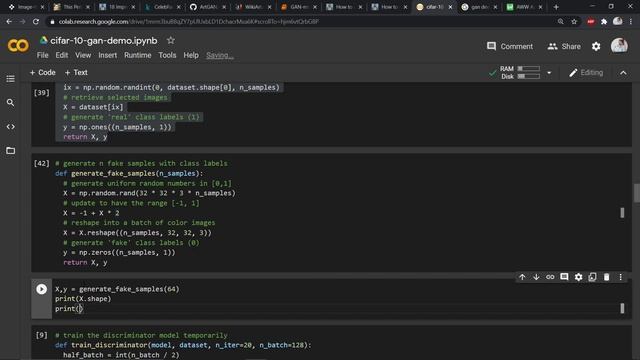Viewport: 640px width, 360px height.
Task: Switch to the CelebFa tab
Action: pyautogui.click(x=163, y=7)
